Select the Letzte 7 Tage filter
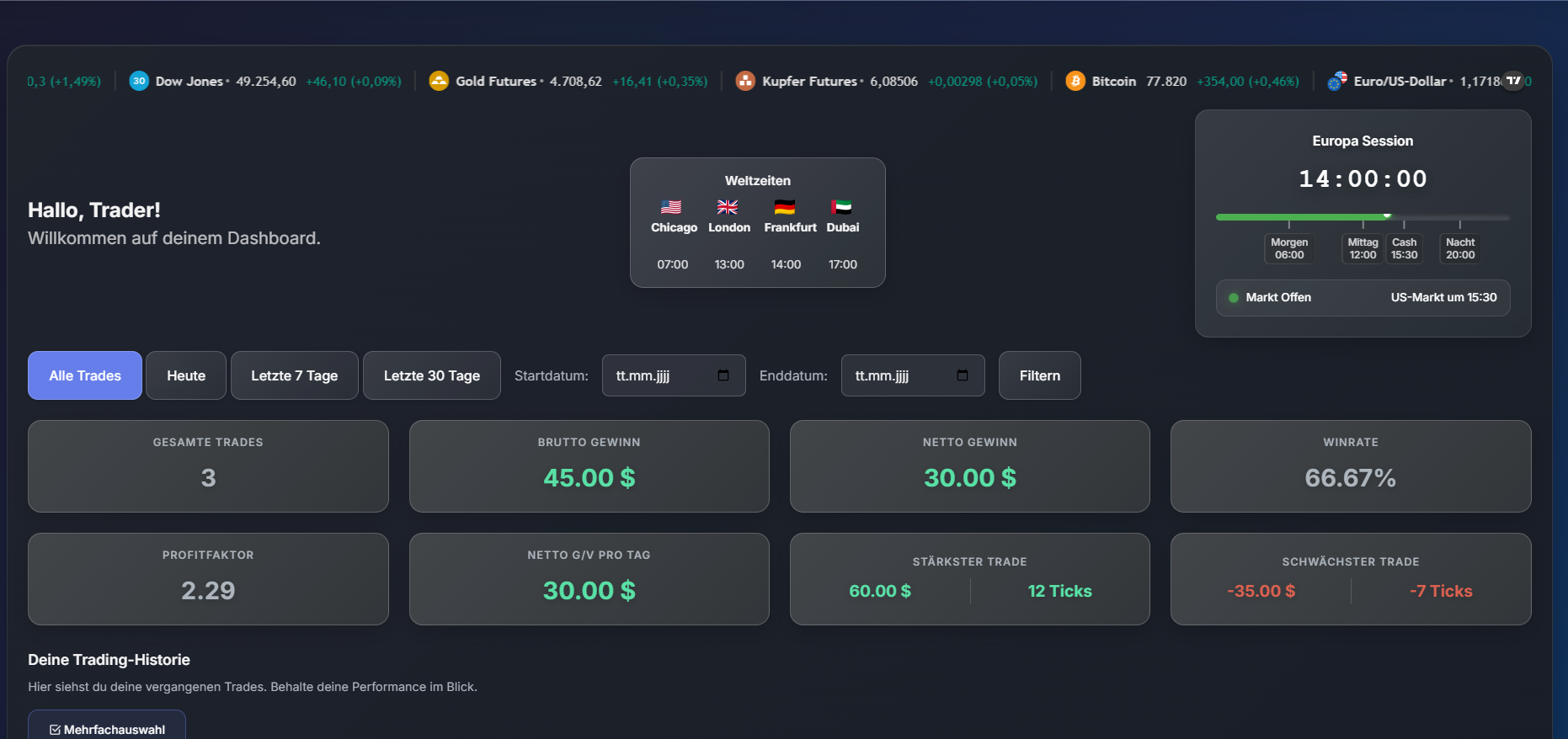The image size is (1568, 739). (295, 375)
